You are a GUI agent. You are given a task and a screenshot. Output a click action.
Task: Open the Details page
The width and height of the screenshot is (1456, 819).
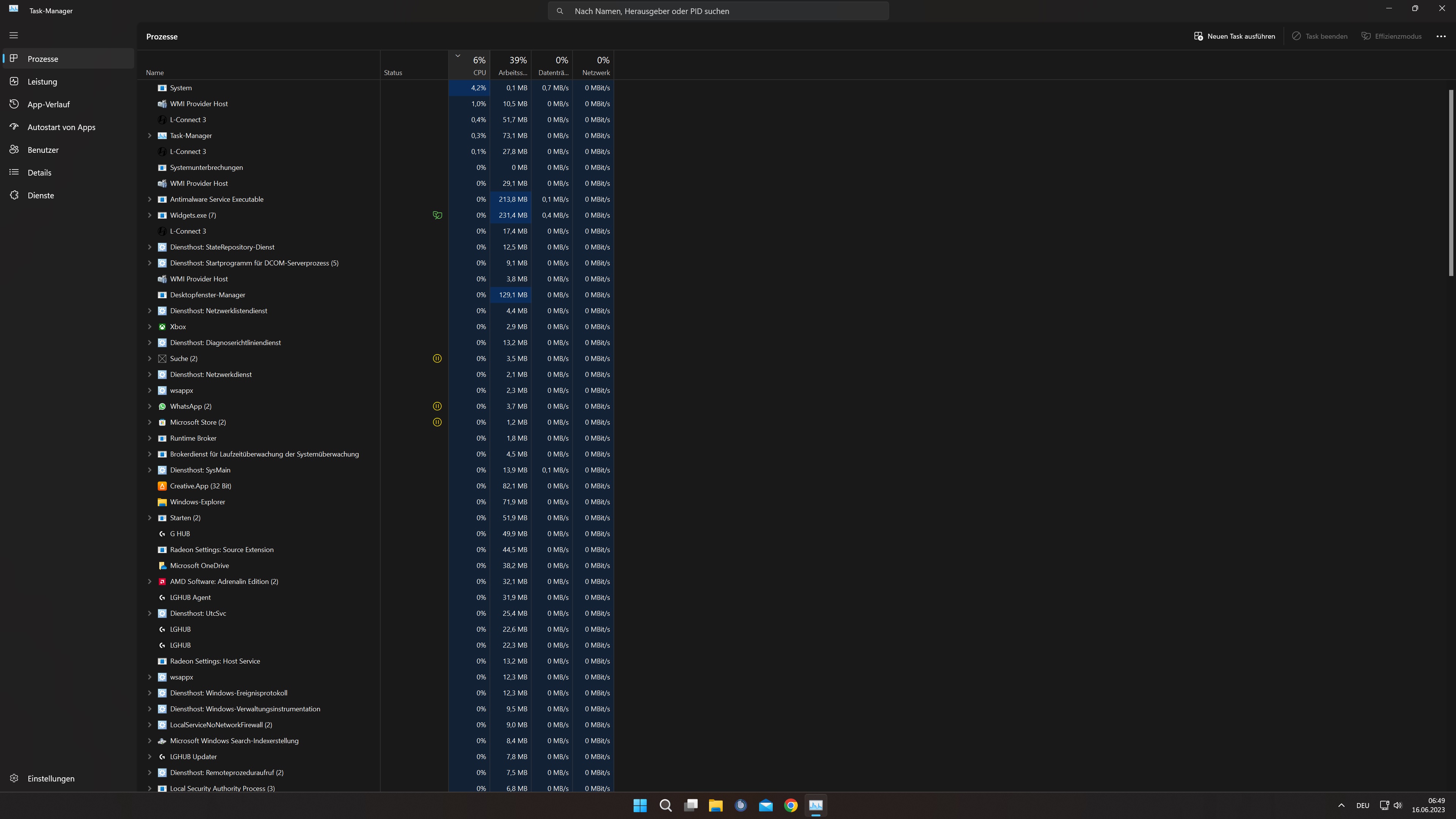tap(68, 173)
